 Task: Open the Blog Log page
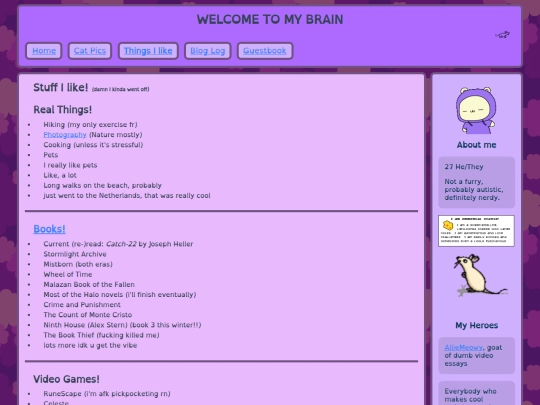pos(208,51)
